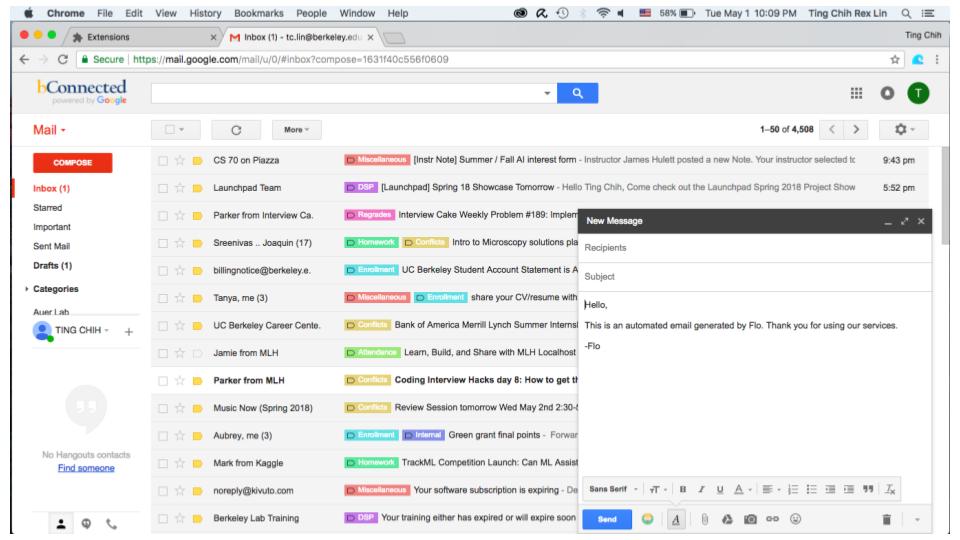The height and width of the screenshot is (540, 960).
Task: Mark Music Now (Spring 2018) importance marker
Action: (x=197, y=408)
